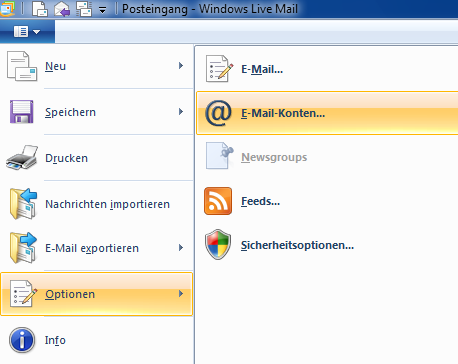This screenshot has height=364, width=458.
Task: Click the blue Info circle icon
Action: point(22,340)
